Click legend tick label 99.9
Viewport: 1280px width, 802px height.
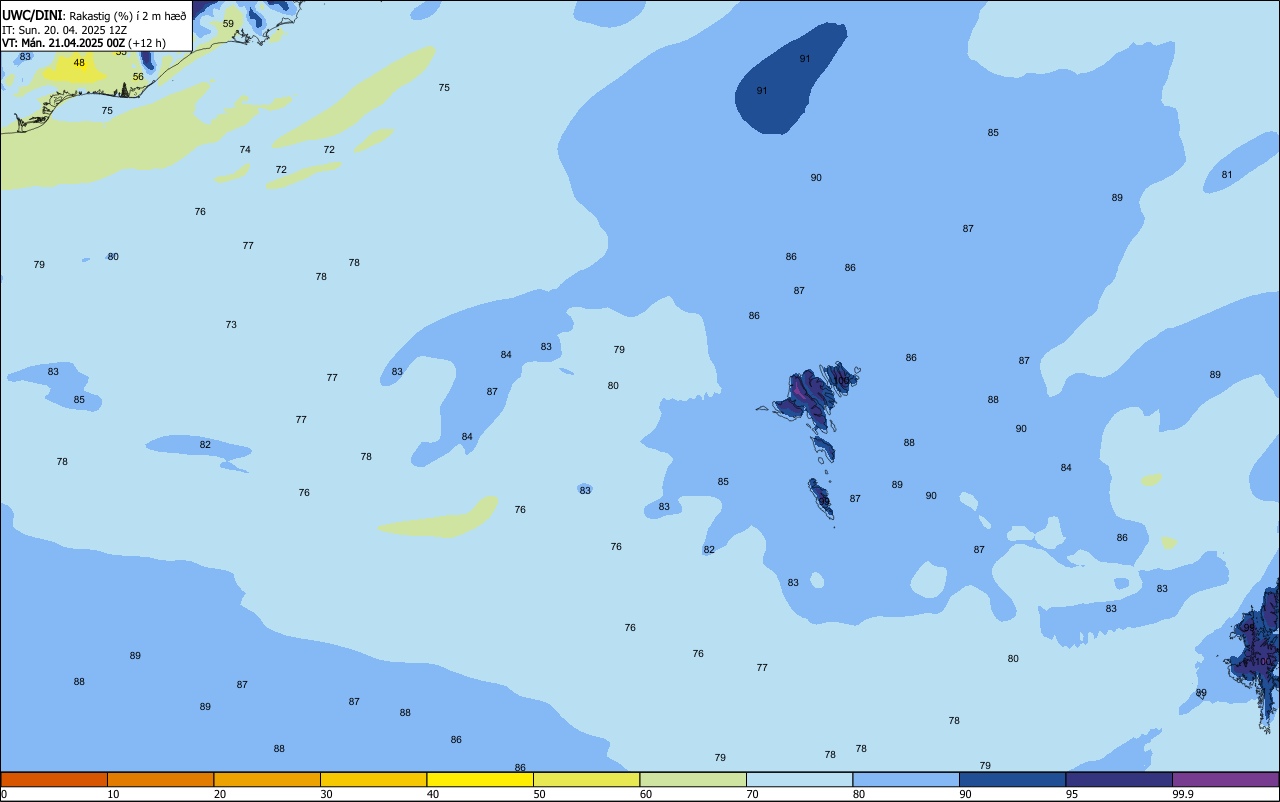coord(1181,794)
